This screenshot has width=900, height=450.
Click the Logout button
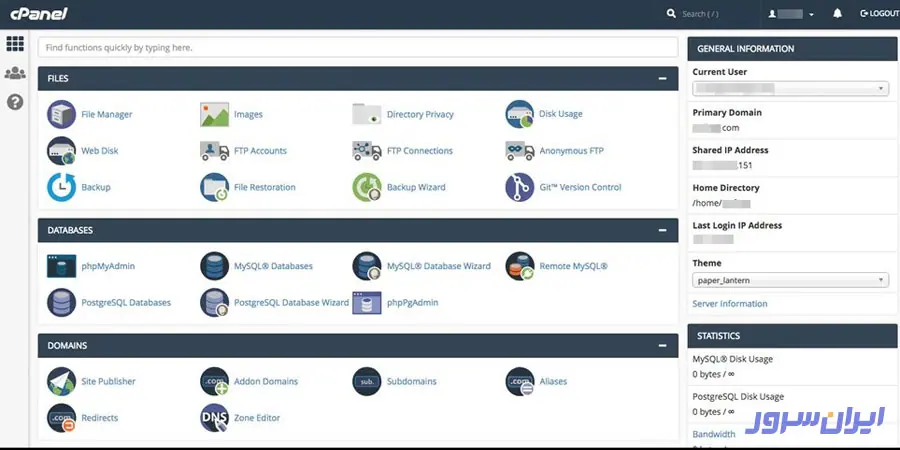pyautogui.click(x=879, y=14)
